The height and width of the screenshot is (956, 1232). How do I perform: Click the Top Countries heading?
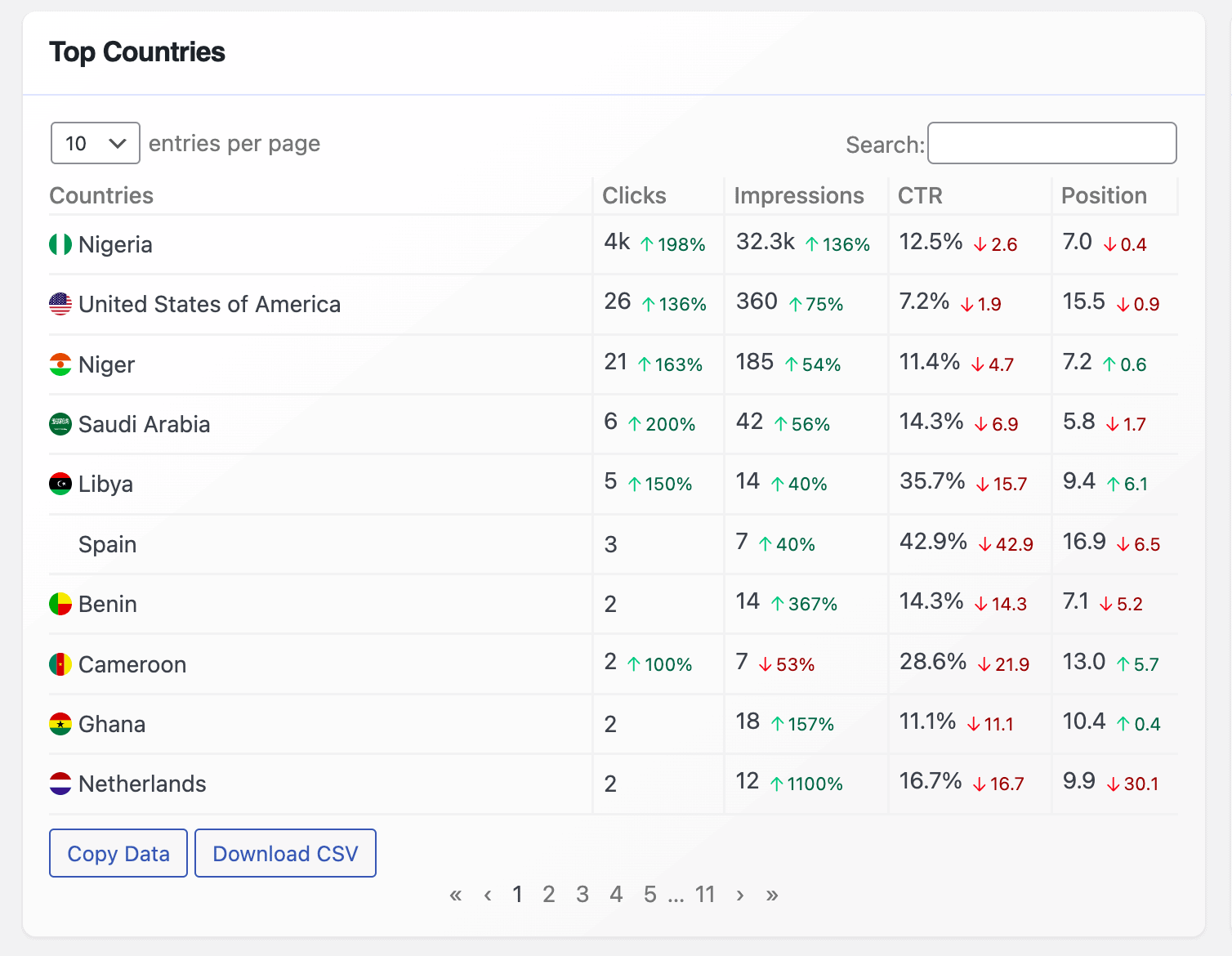(137, 52)
